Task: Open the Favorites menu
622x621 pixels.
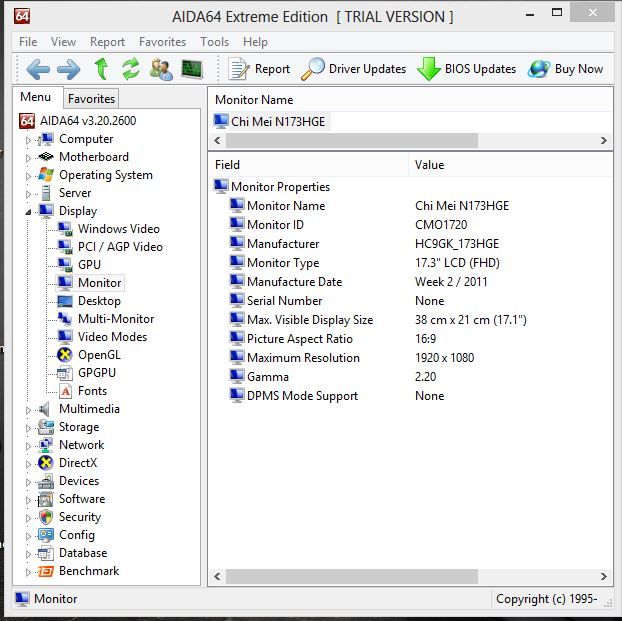Action: click(x=162, y=42)
